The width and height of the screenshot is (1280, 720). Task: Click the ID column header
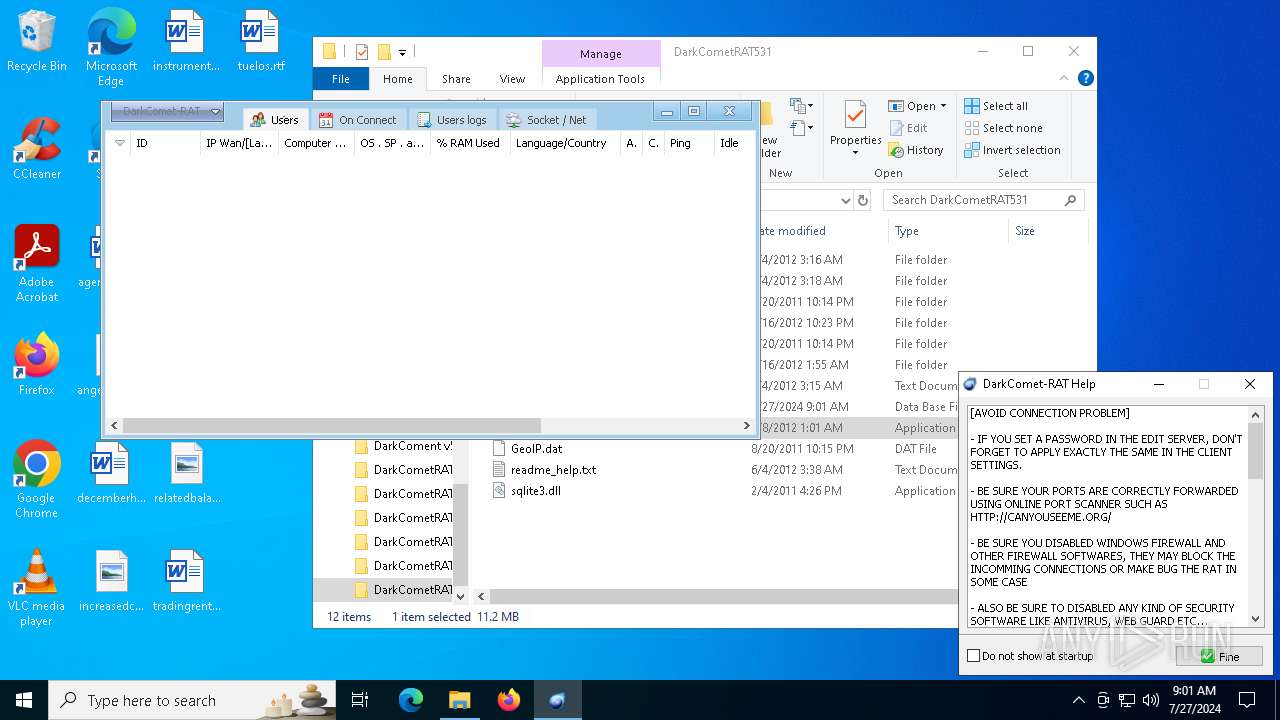click(x=165, y=143)
